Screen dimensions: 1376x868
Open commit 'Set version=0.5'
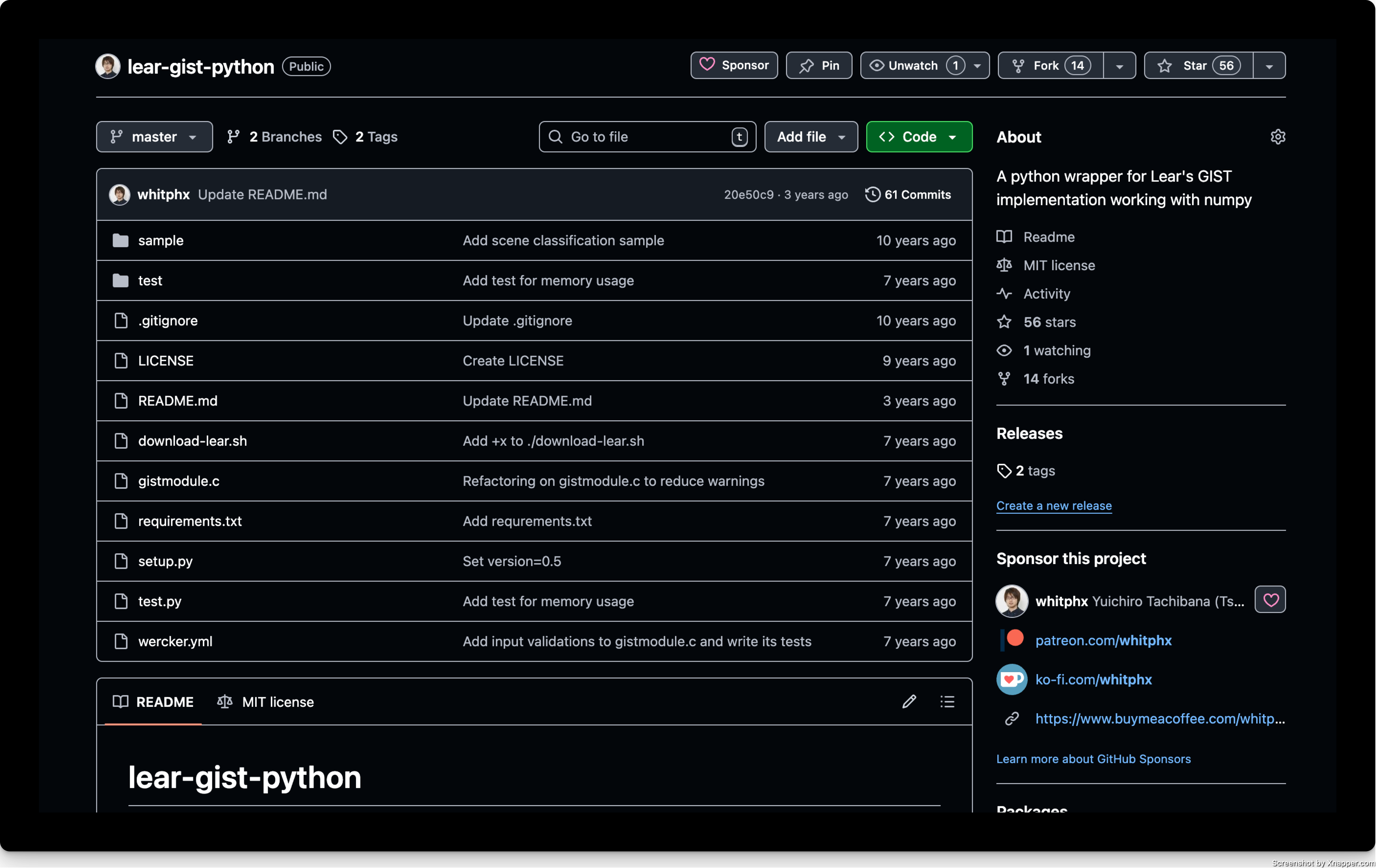pyautogui.click(x=512, y=561)
